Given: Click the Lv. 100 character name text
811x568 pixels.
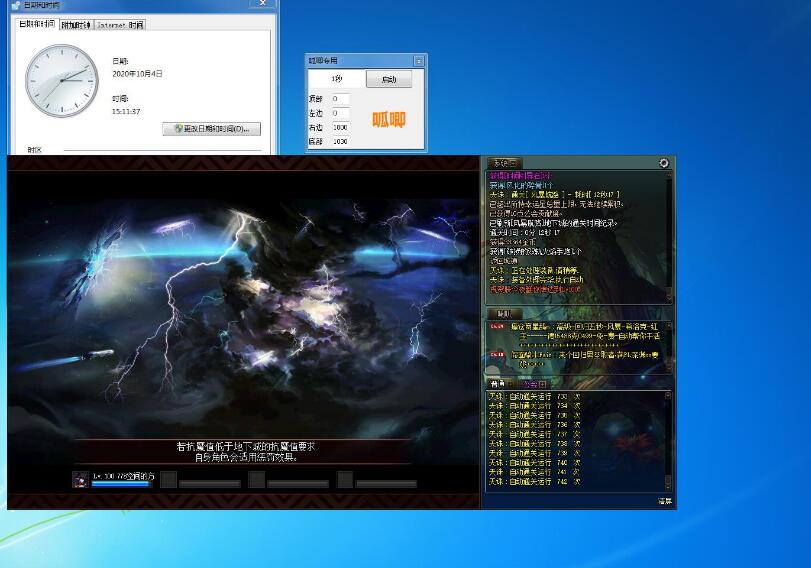Looking at the screenshot, I should point(124,475).
